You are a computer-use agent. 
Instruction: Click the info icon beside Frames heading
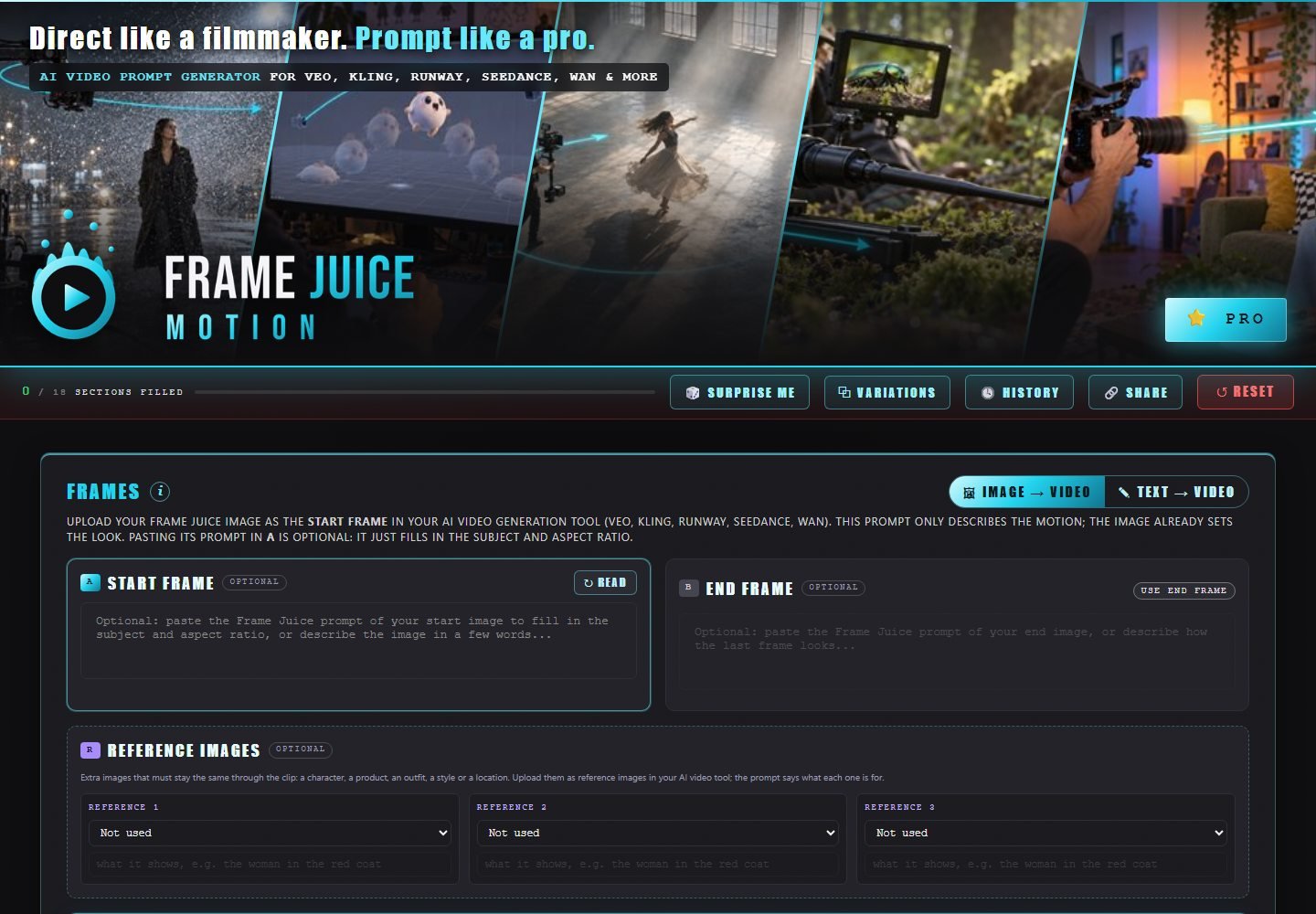tap(160, 492)
